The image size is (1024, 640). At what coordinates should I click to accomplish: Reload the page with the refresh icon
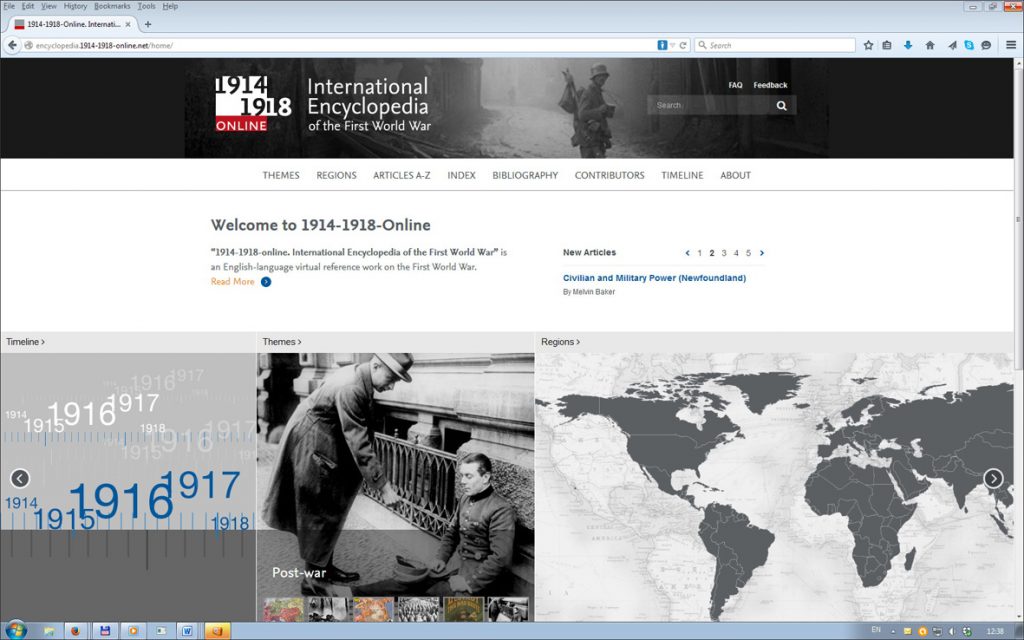point(683,45)
